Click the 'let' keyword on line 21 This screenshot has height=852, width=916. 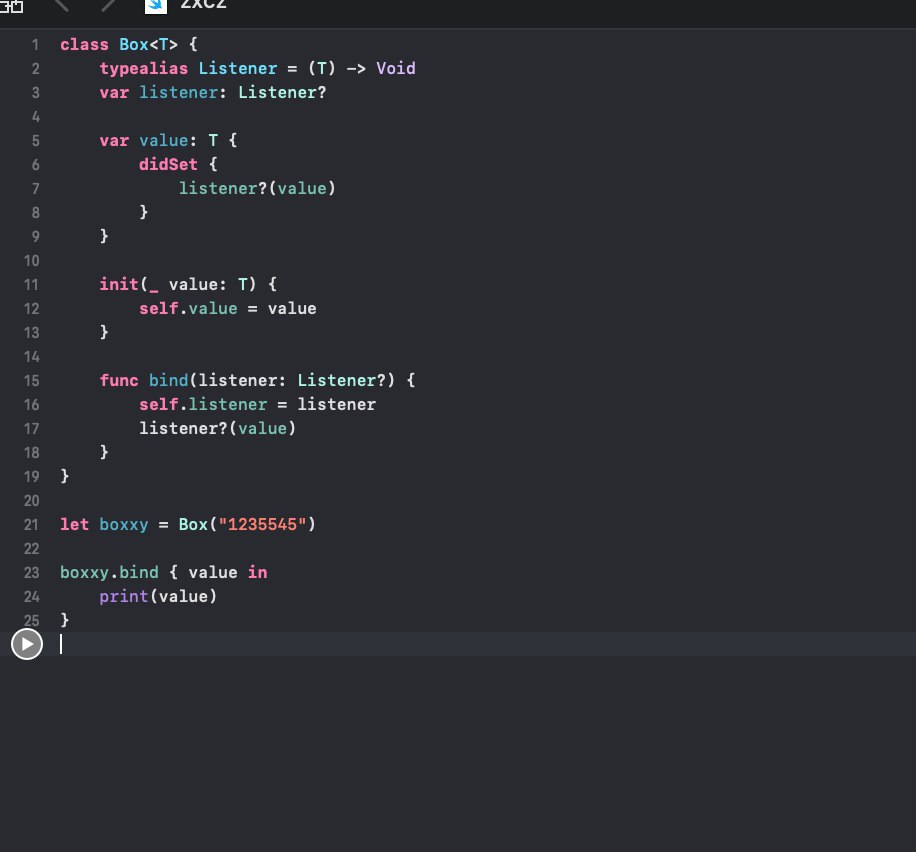tap(75, 524)
